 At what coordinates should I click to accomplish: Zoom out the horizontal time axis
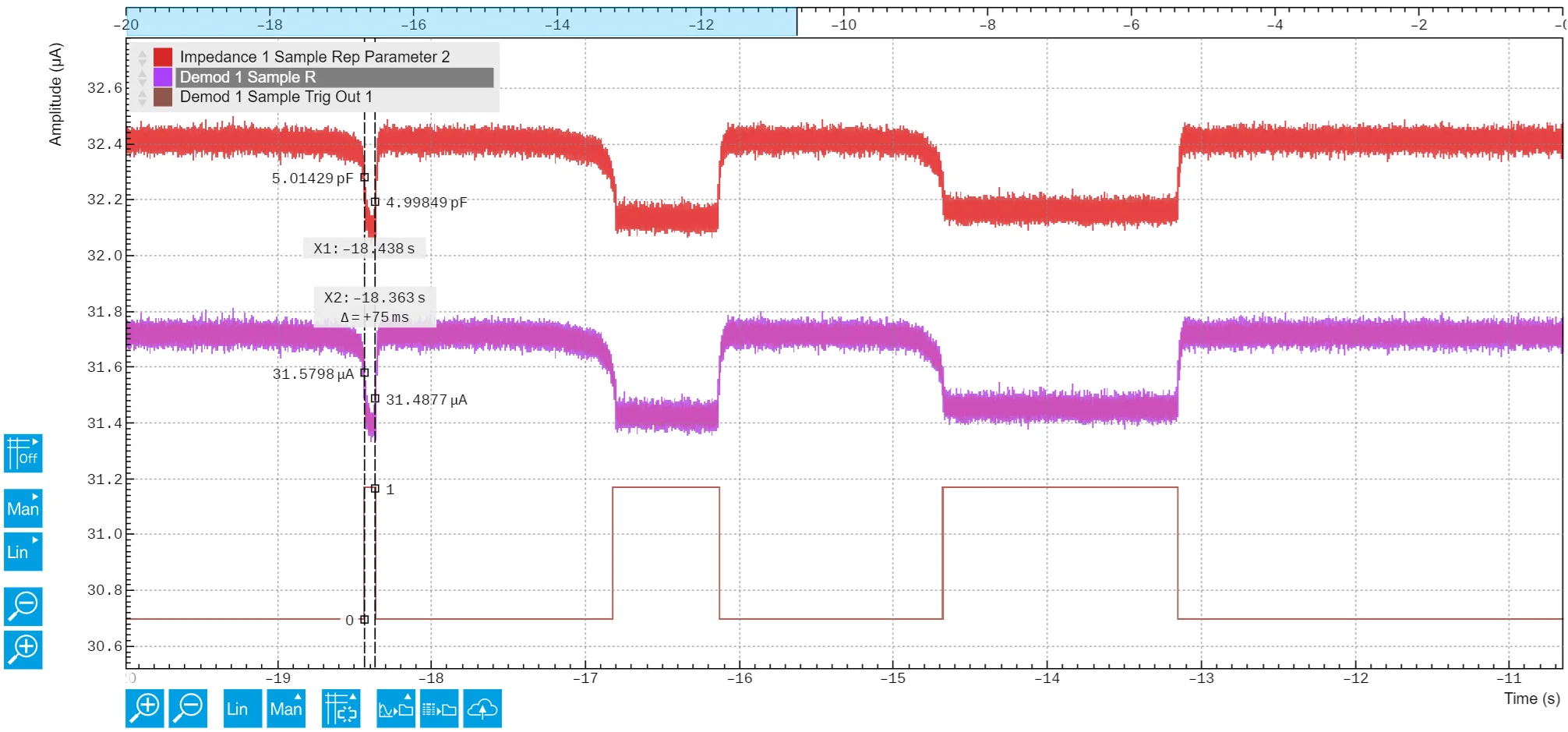click(x=188, y=708)
